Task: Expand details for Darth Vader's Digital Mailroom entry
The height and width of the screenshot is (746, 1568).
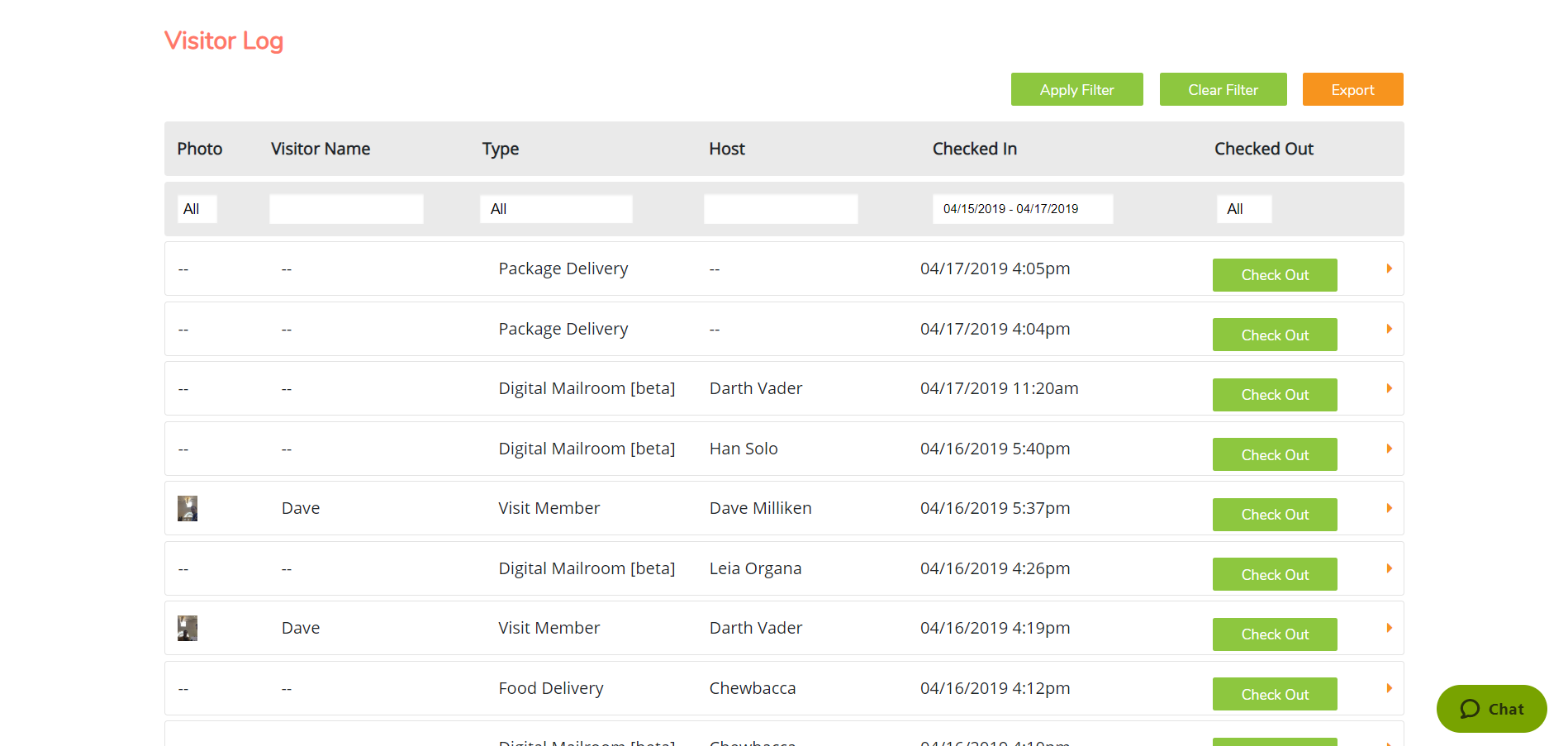Action: point(1389,387)
